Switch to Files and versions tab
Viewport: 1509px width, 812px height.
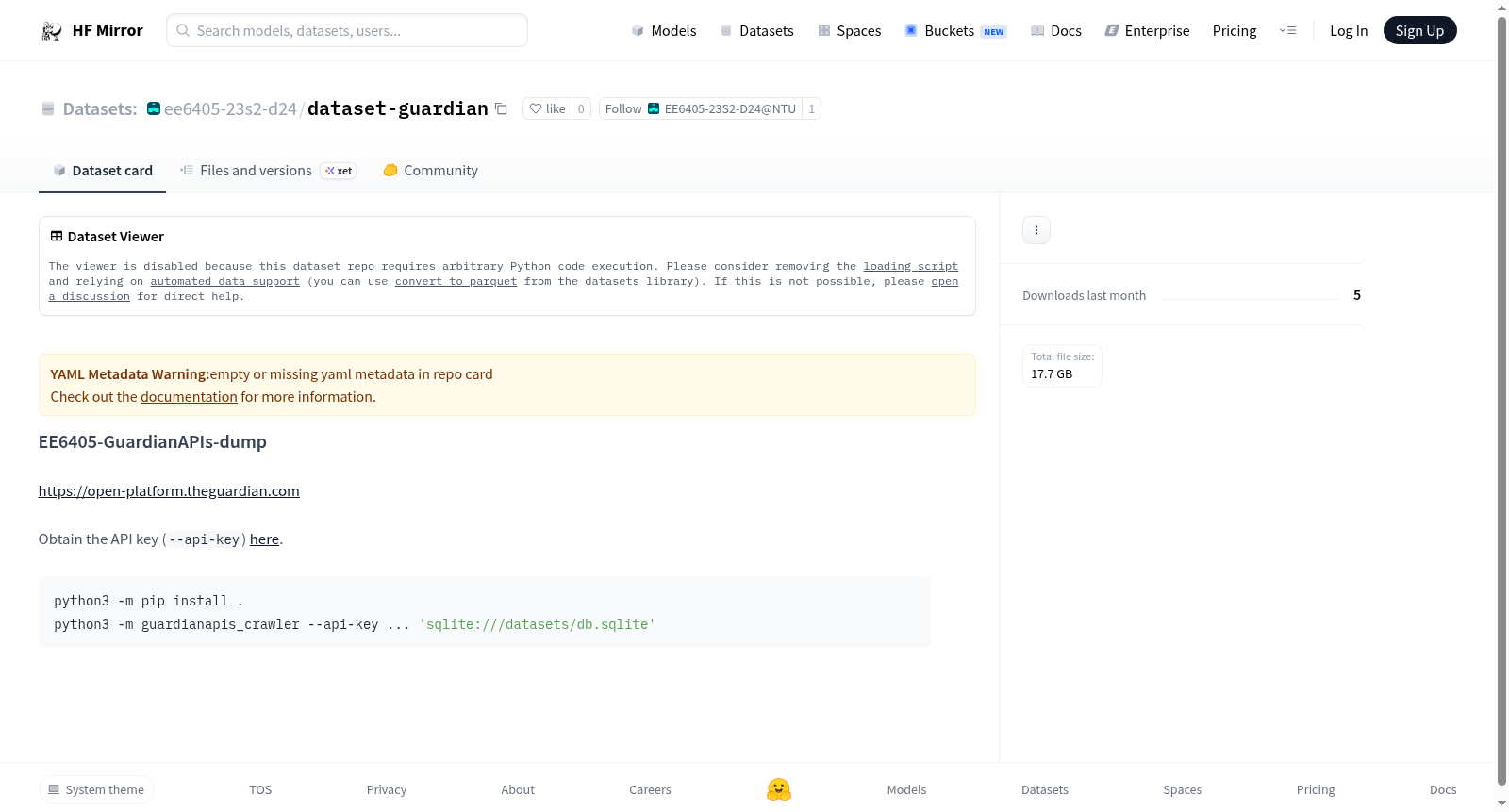268,171
